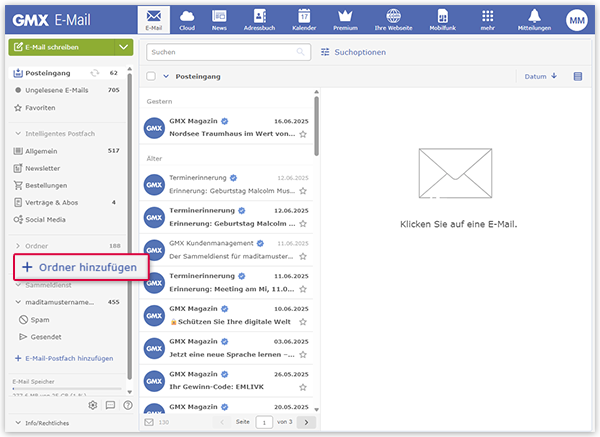The height and width of the screenshot is (437, 600).
Task: Click E-Mail schreiben button
Action: [61, 47]
